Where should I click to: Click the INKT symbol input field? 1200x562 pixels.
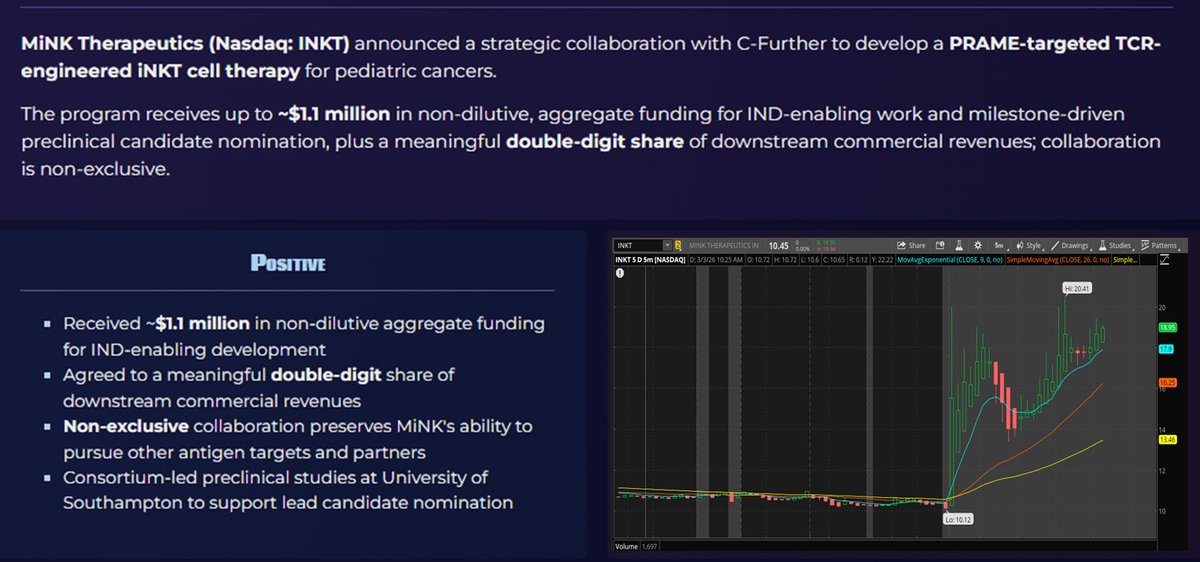638,245
